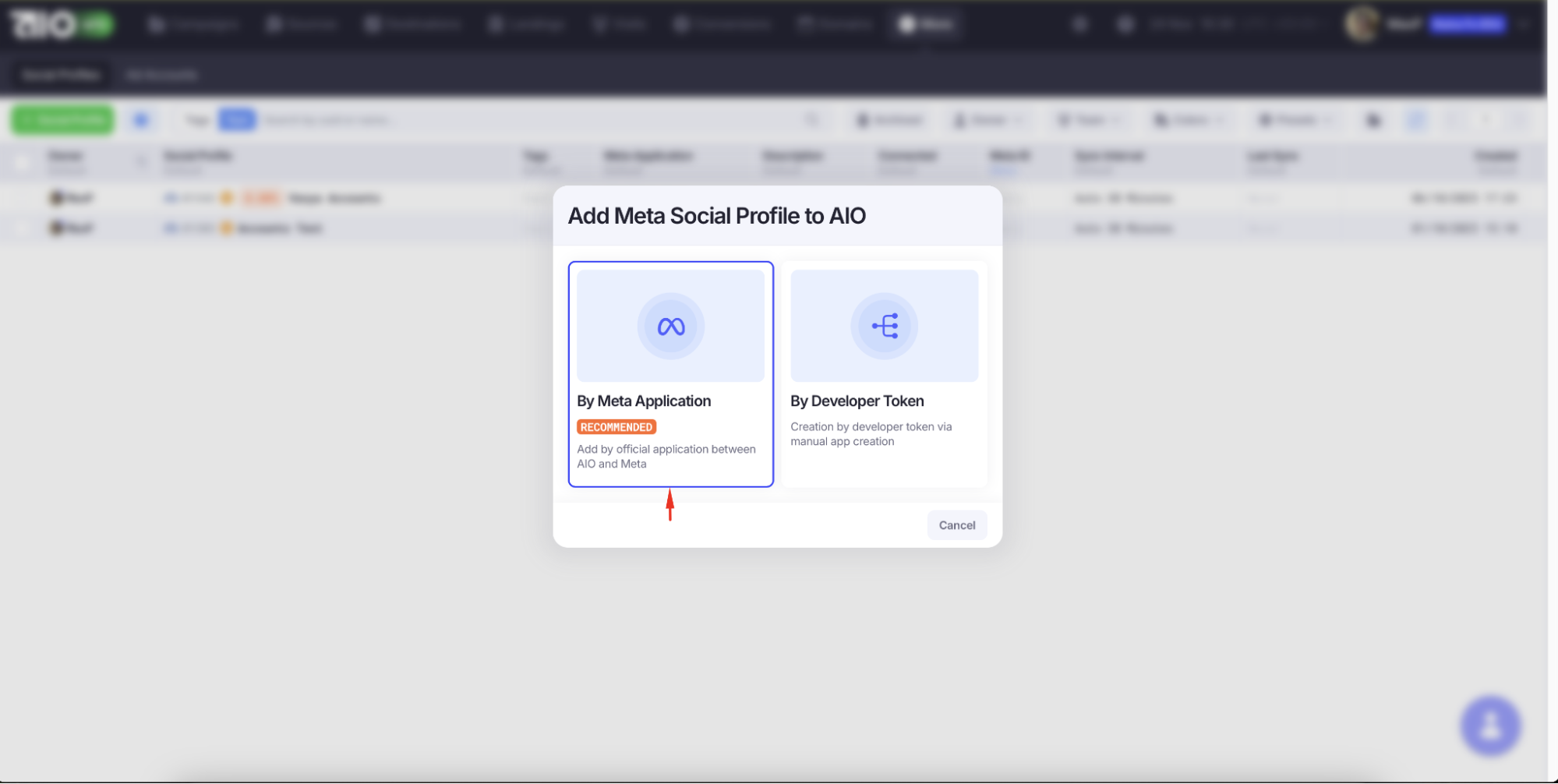
Task: Check the first table row checkbox
Action: click(x=22, y=199)
